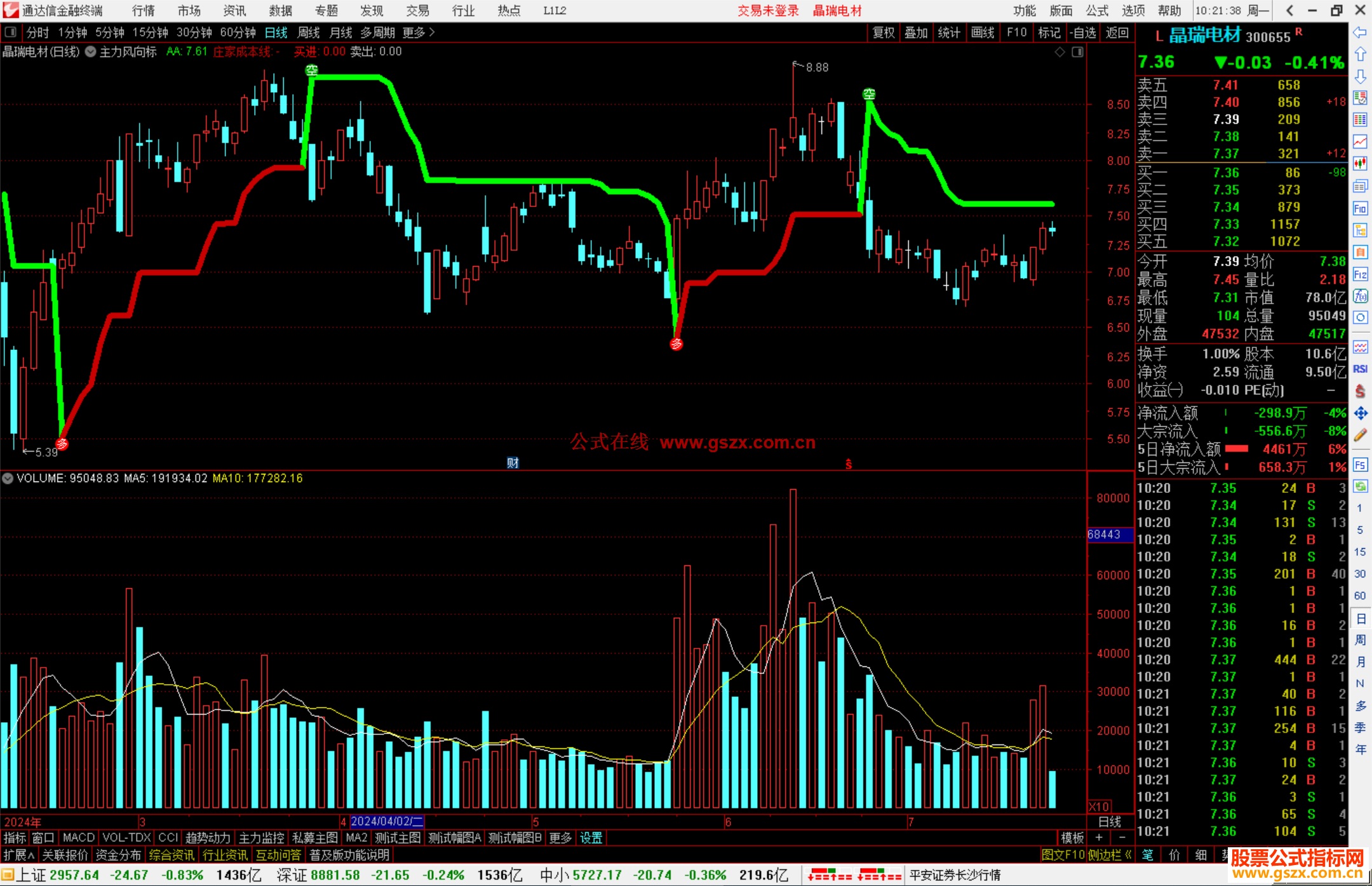
Task: Expand the 更多 period options chevron
Action: tap(432, 32)
